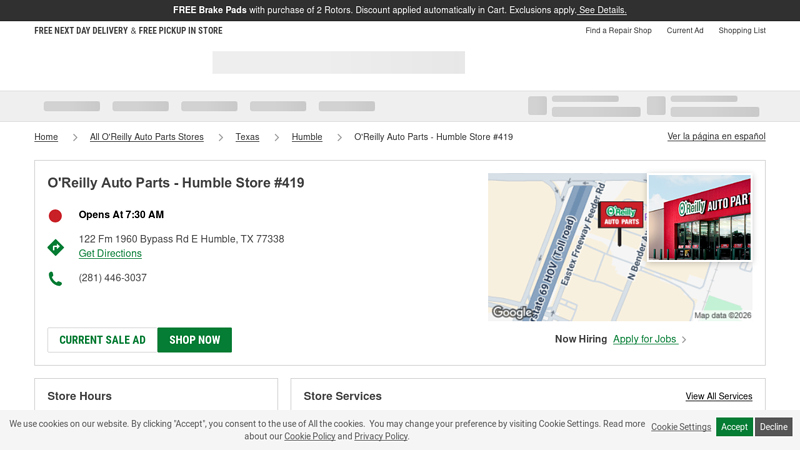800x450 pixels.
Task: Switch page to Spanish version
Action: click(x=716, y=136)
